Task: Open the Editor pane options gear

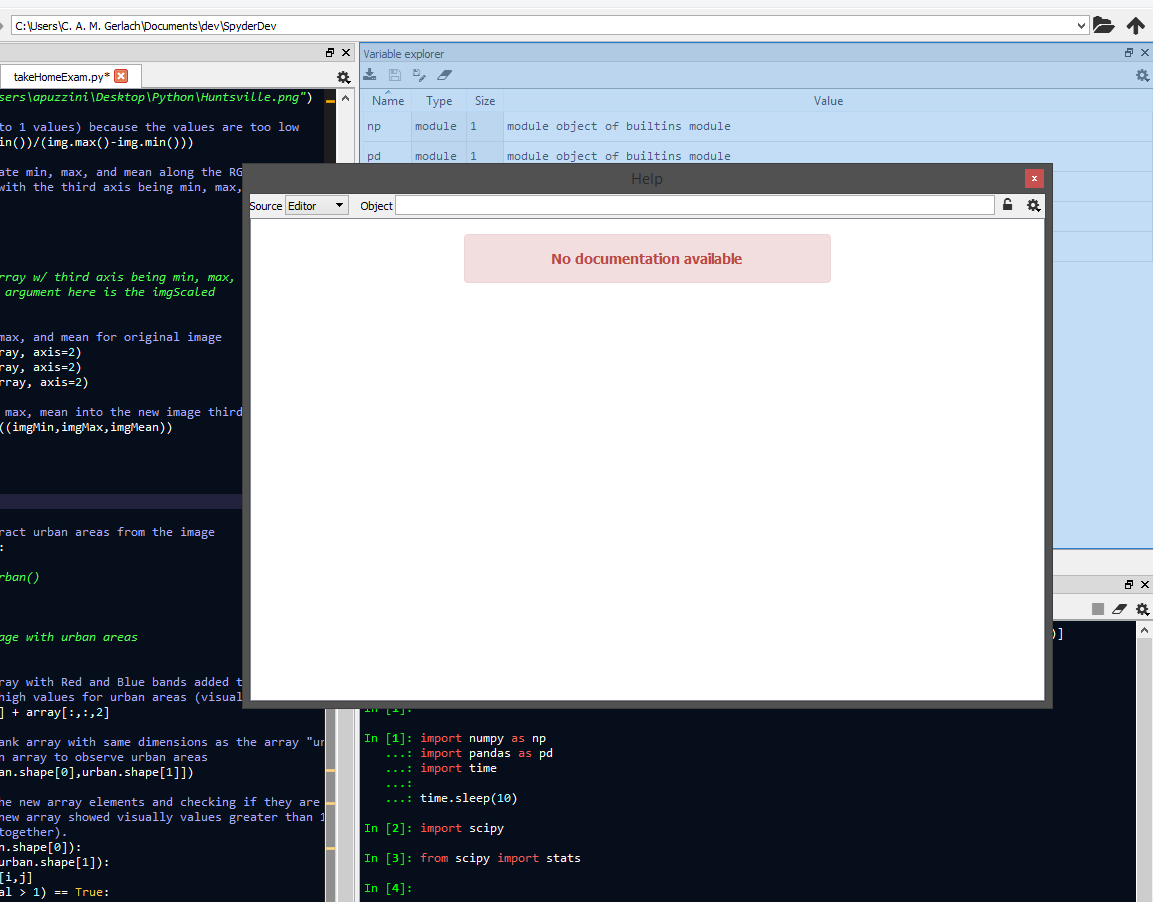Action: coord(343,76)
